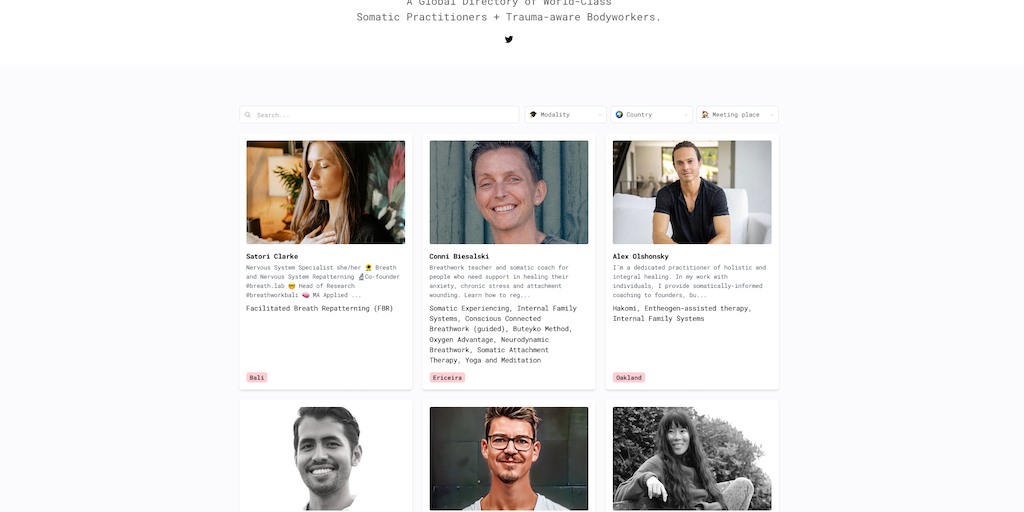Viewport: 1024px width, 512px height.
Task: Select the Ericeira location tag
Action: [x=447, y=378]
